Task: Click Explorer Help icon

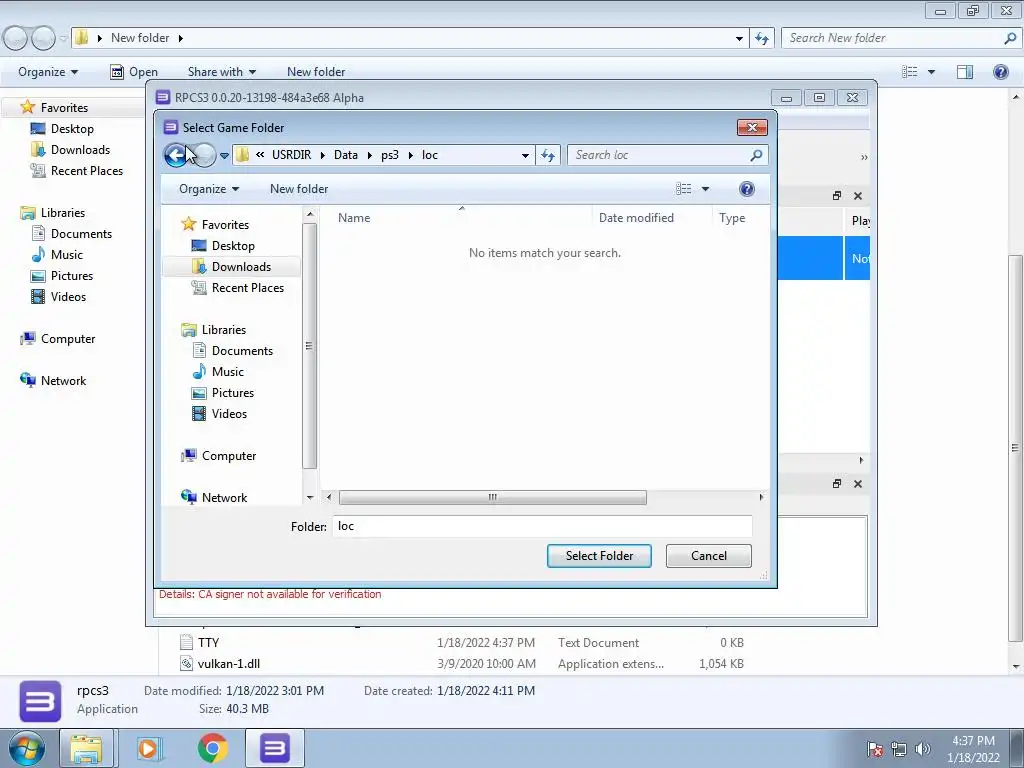Action: coord(1000,72)
